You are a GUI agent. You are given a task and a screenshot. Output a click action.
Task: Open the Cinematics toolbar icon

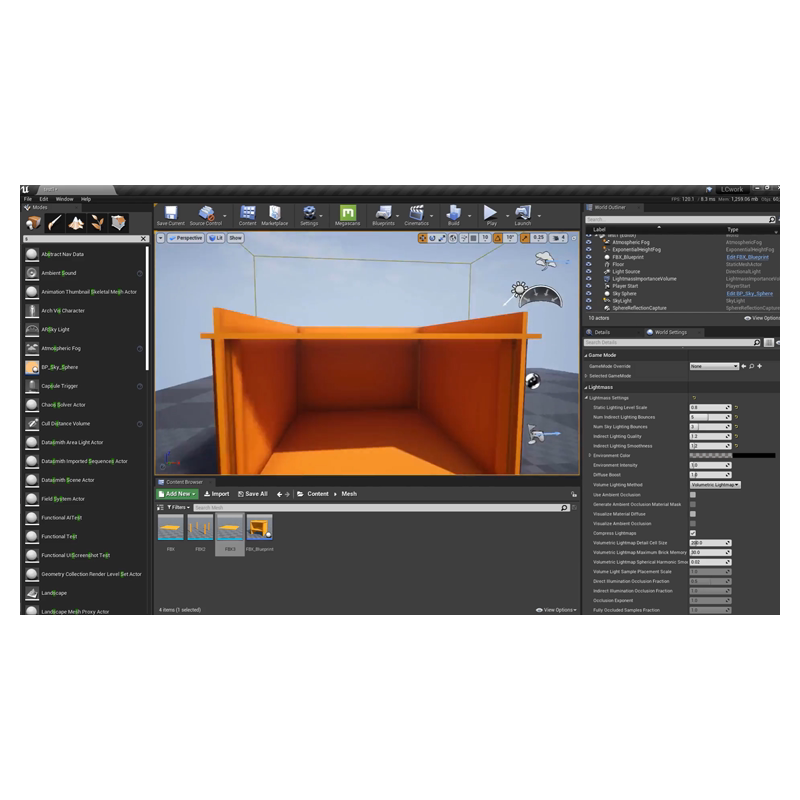(x=416, y=215)
